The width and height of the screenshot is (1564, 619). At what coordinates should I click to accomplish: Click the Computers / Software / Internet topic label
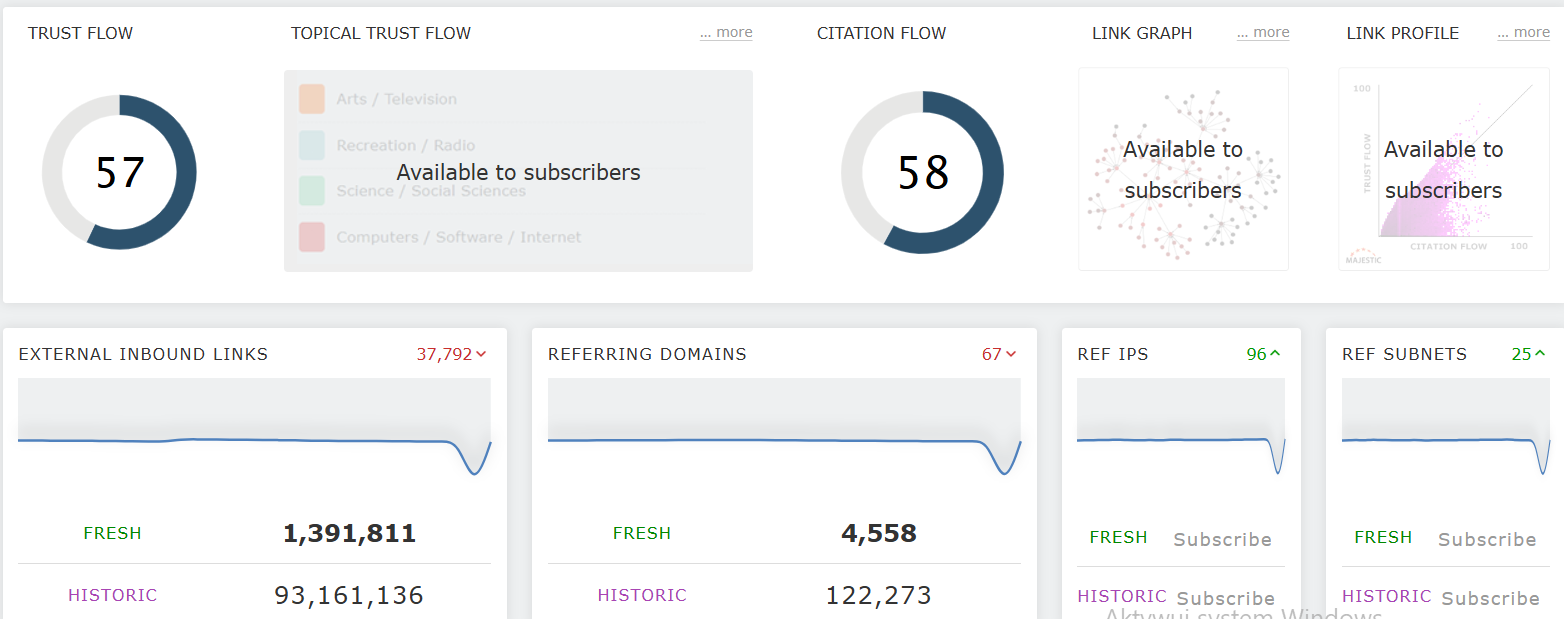(459, 237)
